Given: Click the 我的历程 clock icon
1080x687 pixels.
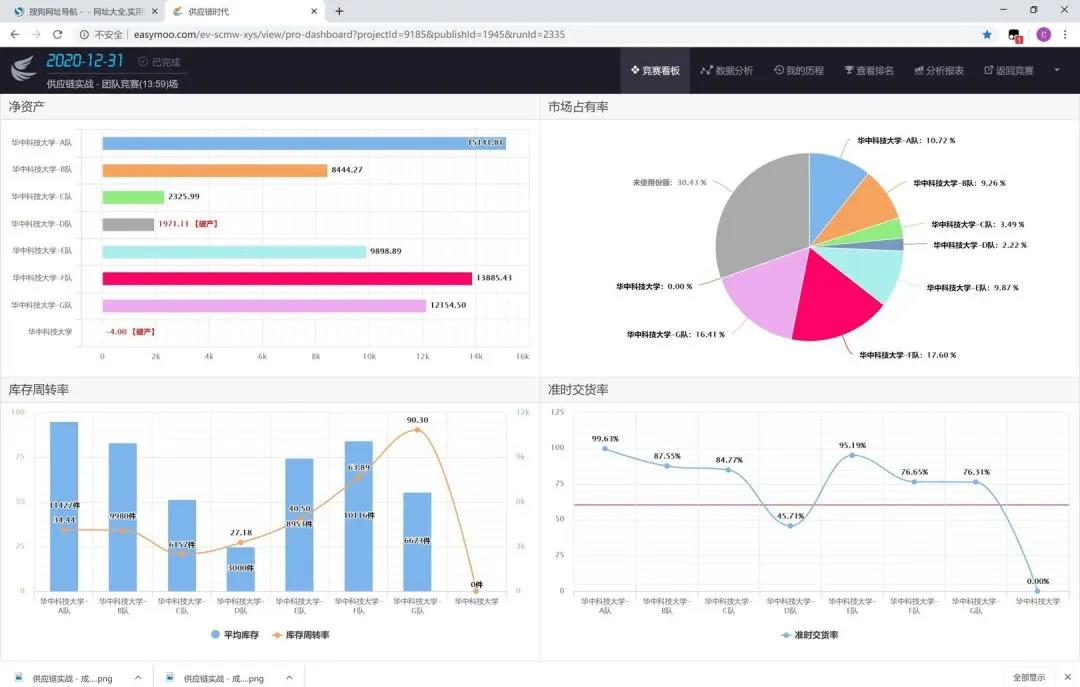Looking at the screenshot, I should (x=779, y=71).
